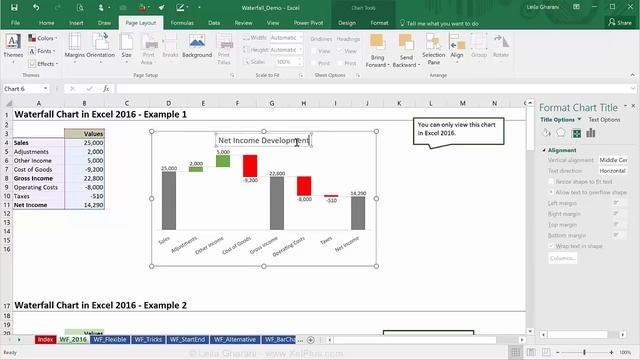Open the File tab
The image size is (640, 360).
16,23
